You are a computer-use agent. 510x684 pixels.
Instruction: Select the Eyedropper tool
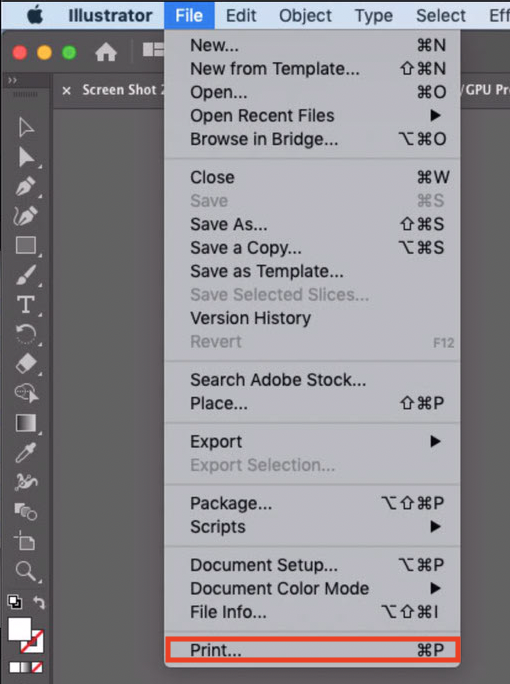25,453
